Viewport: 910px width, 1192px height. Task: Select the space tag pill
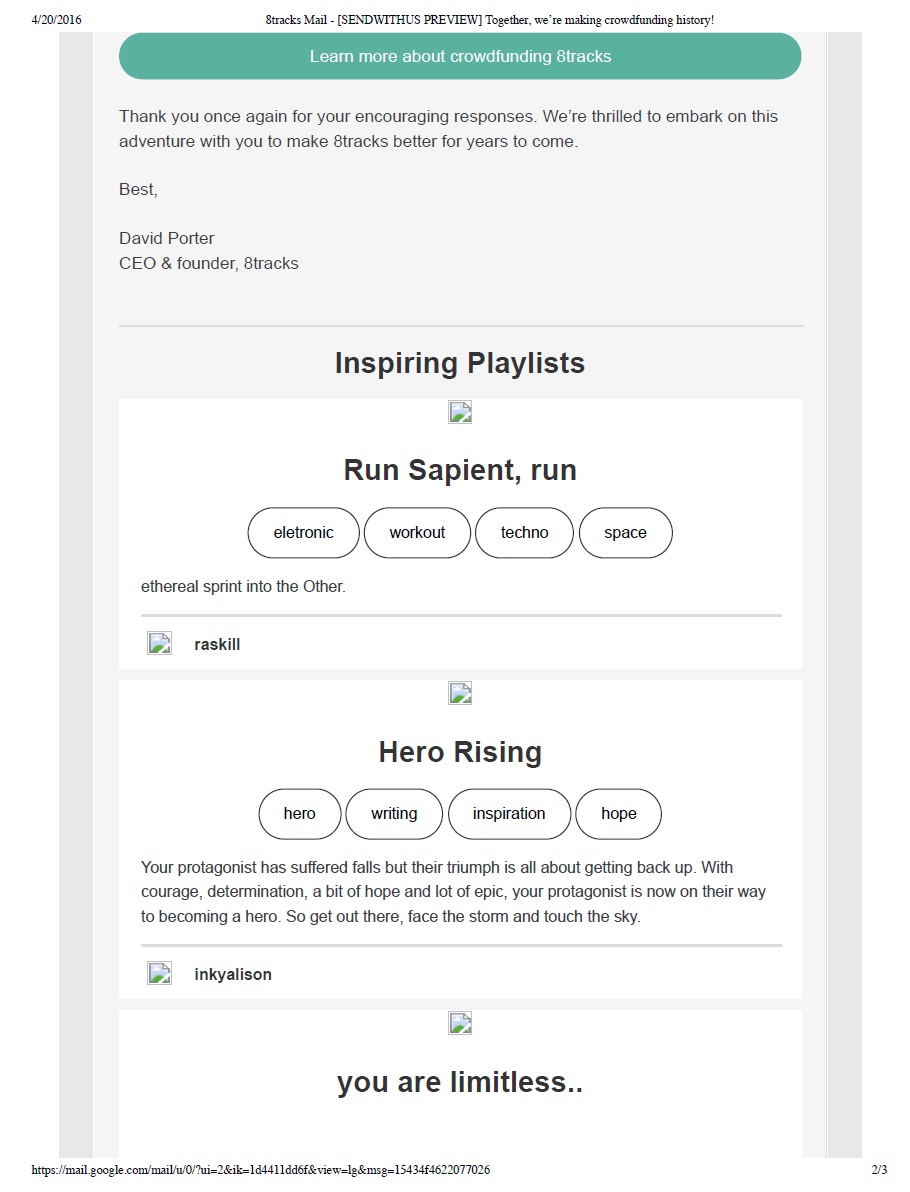[625, 533]
